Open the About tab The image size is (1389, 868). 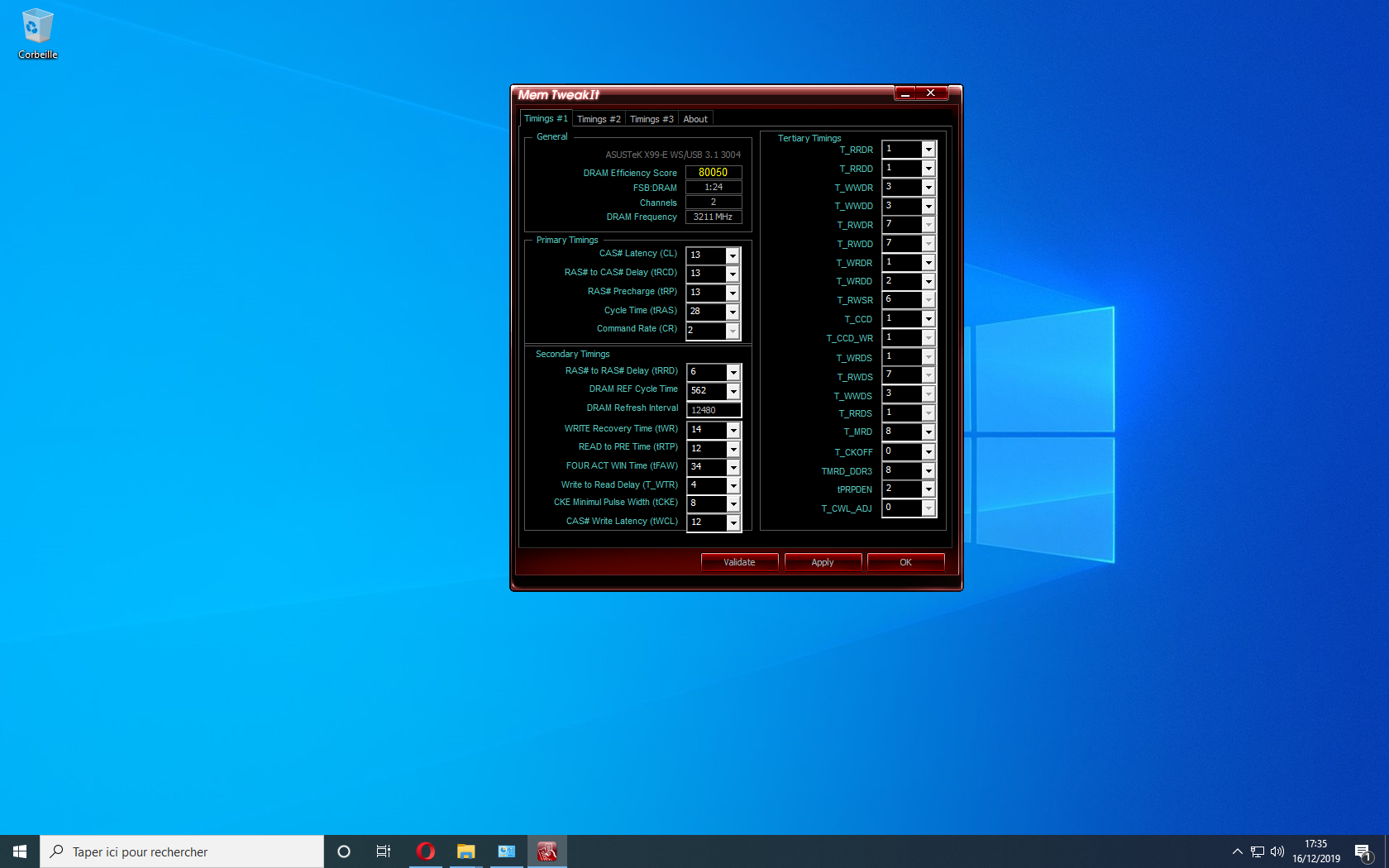[695, 119]
